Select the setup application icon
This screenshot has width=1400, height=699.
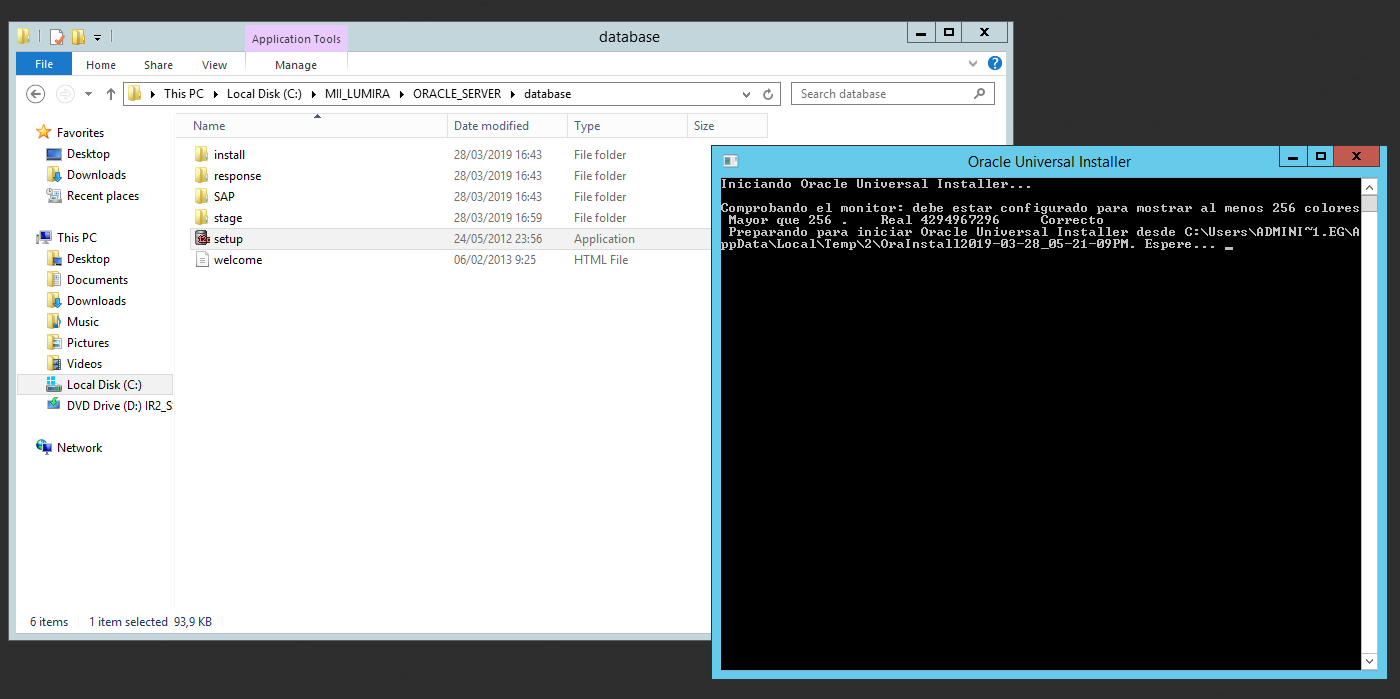(x=201, y=239)
